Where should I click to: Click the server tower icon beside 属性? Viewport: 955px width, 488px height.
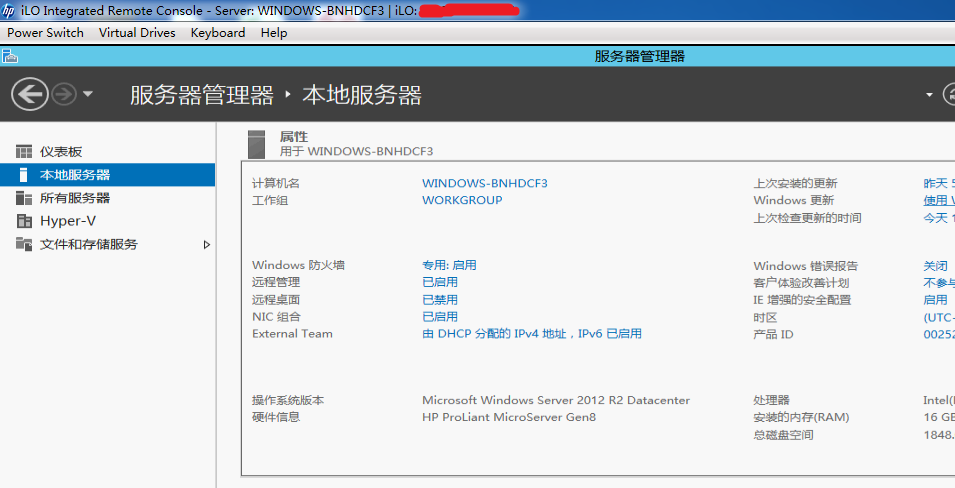(256, 144)
